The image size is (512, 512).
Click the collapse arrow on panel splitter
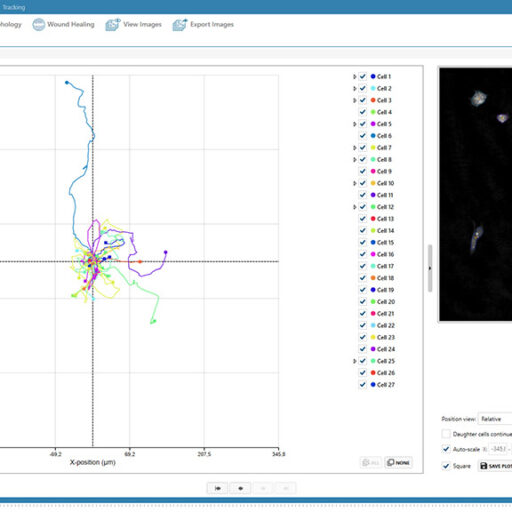(x=430, y=268)
